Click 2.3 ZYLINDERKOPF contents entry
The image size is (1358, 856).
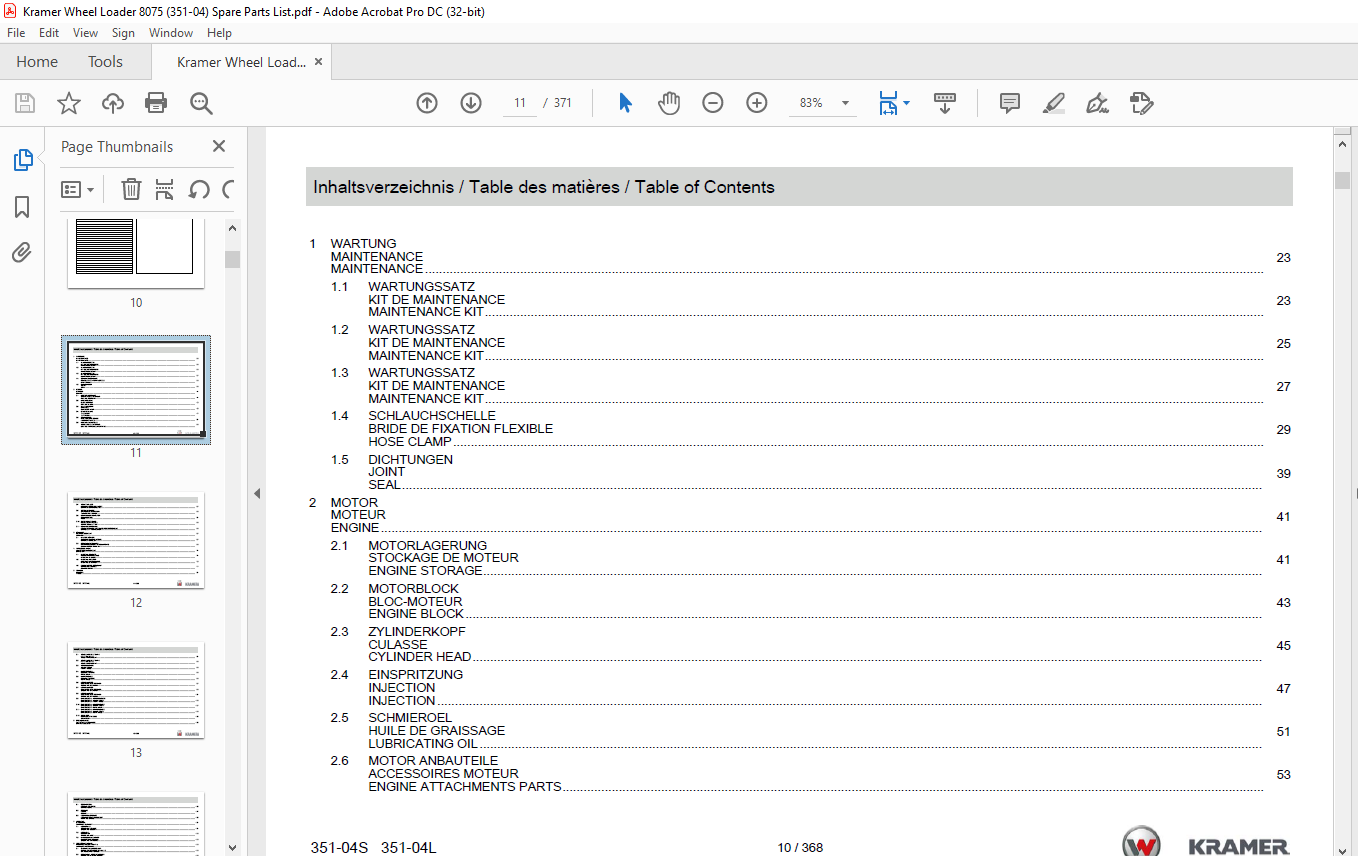coord(811,644)
